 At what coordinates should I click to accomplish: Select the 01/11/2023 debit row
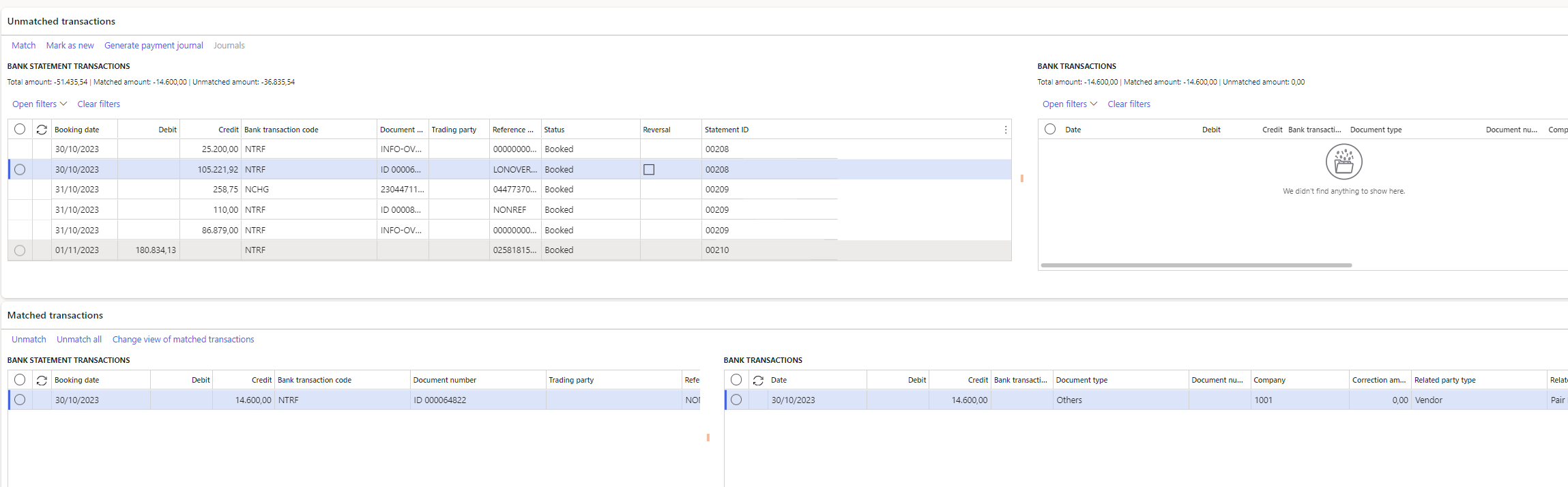[x=20, y=250]
